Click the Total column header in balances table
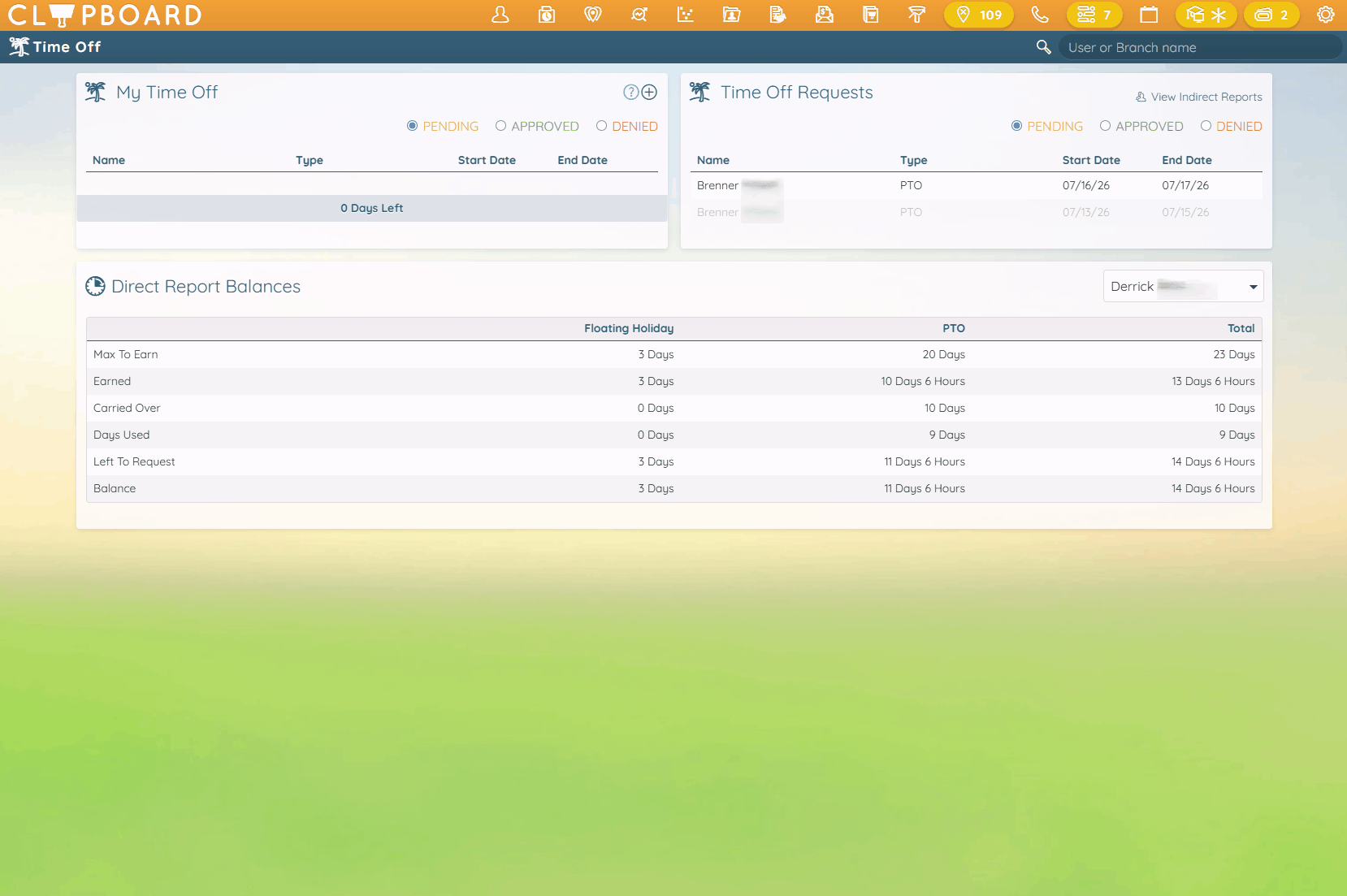1347x896 pixels. coord(1241,328)
